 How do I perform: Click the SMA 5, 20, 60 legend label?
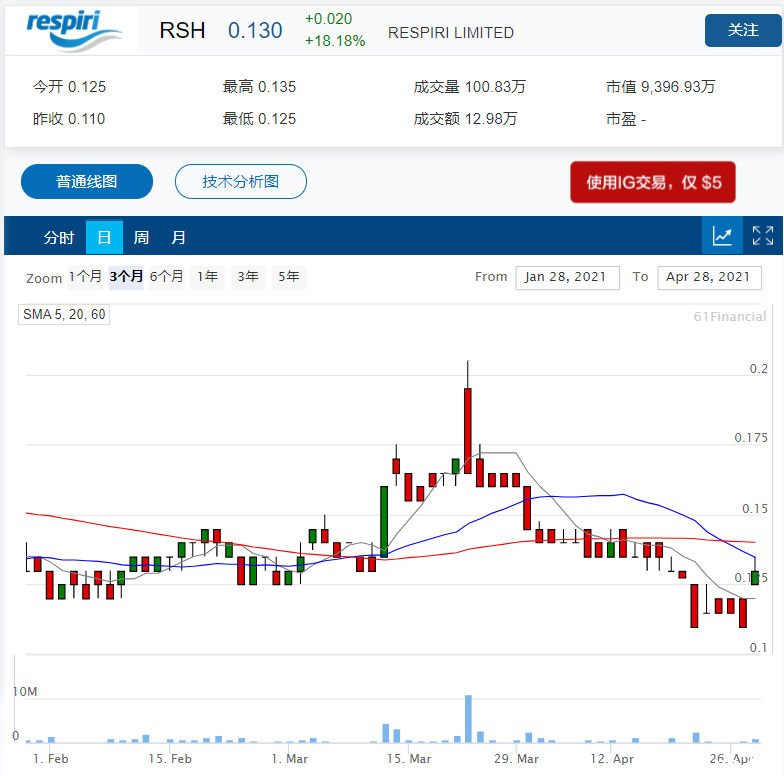pos(64,314)
